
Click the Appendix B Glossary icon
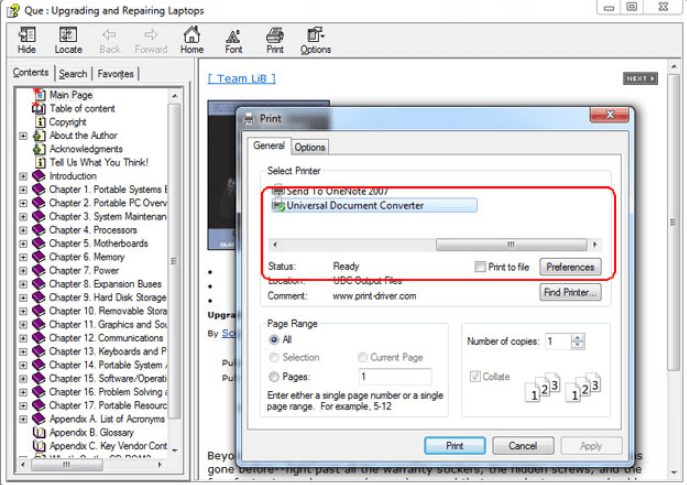coord(39,432)
